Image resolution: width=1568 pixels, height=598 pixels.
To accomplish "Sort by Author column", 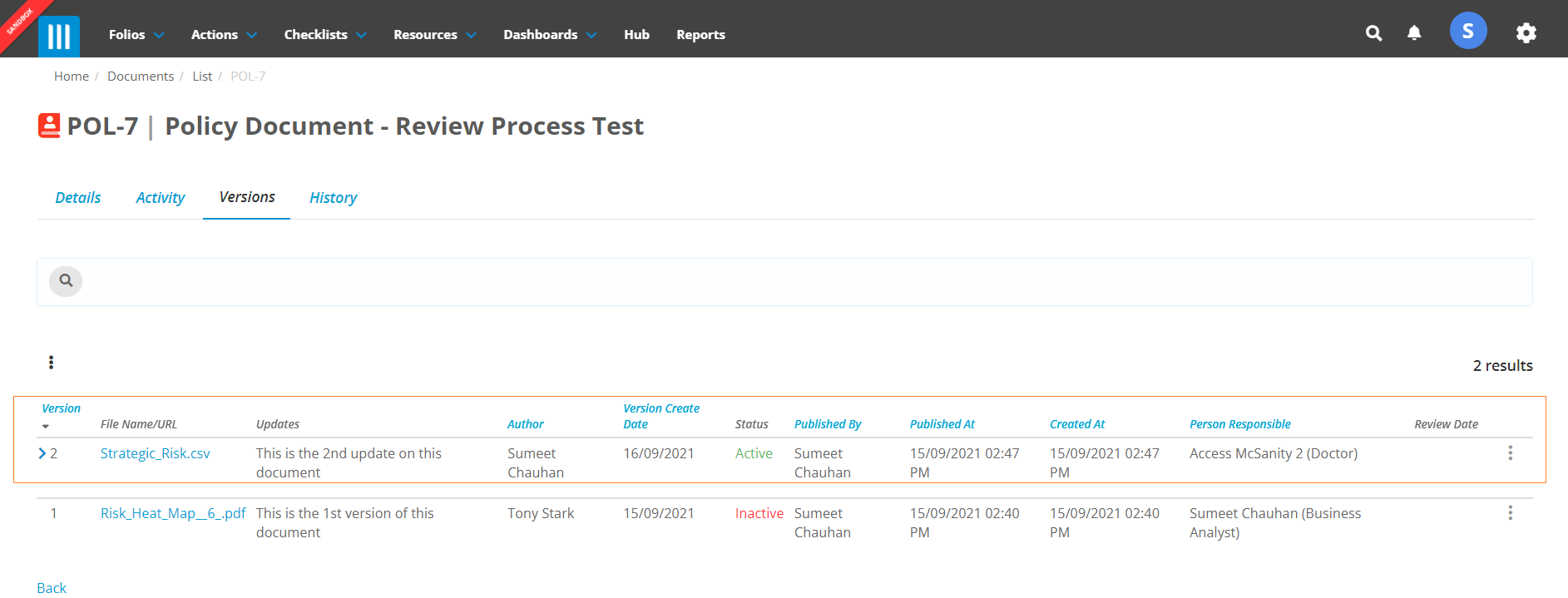I will (x=526, y=424).
